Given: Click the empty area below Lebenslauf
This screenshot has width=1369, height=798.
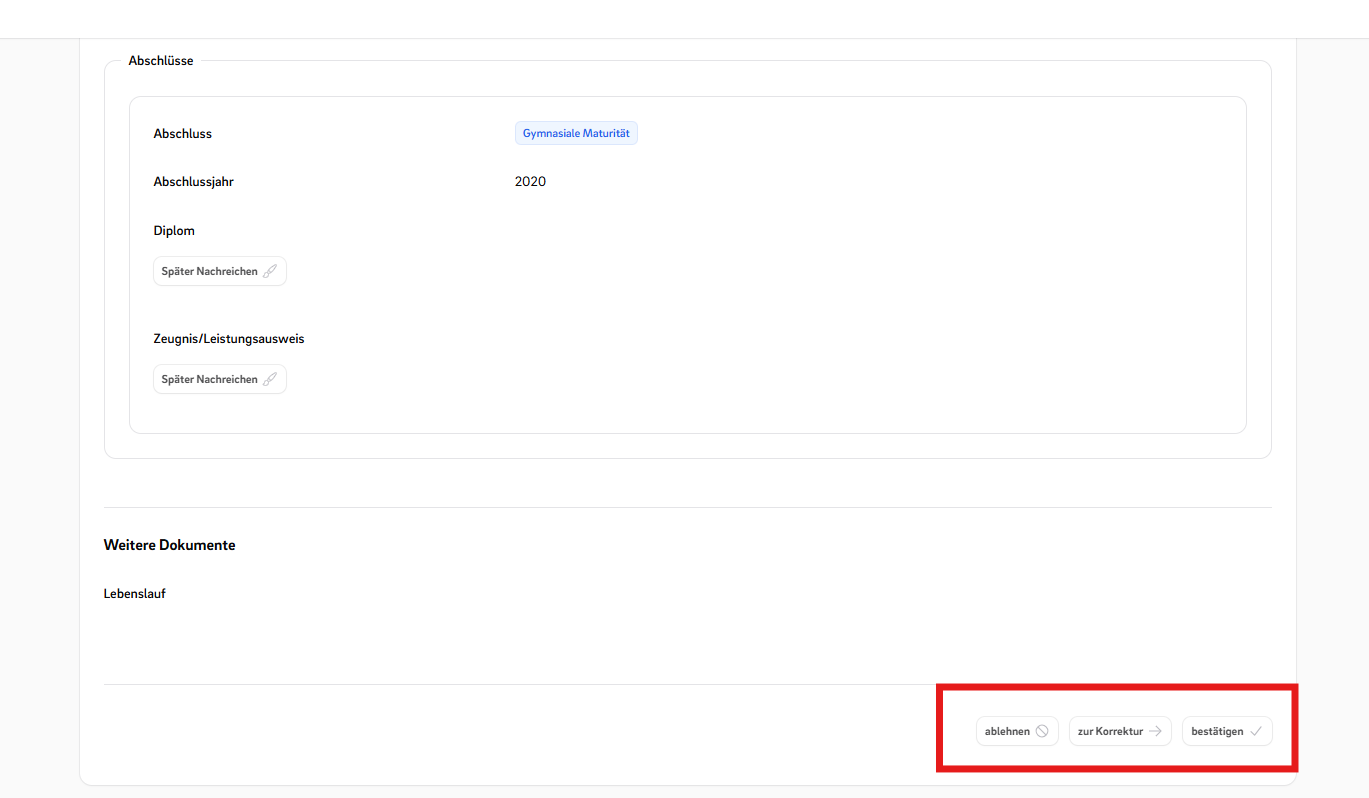Looking at the screenshot, I should pyautogui.click(x=400, y=640).
